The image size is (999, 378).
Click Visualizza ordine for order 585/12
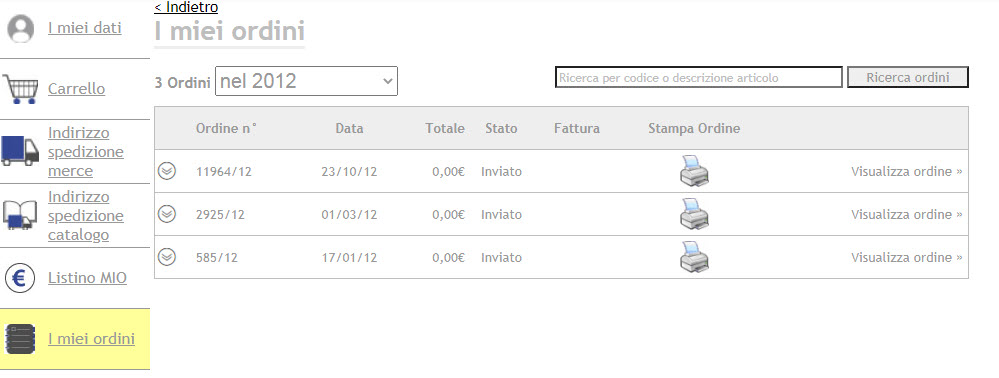(x=907, y=258)
